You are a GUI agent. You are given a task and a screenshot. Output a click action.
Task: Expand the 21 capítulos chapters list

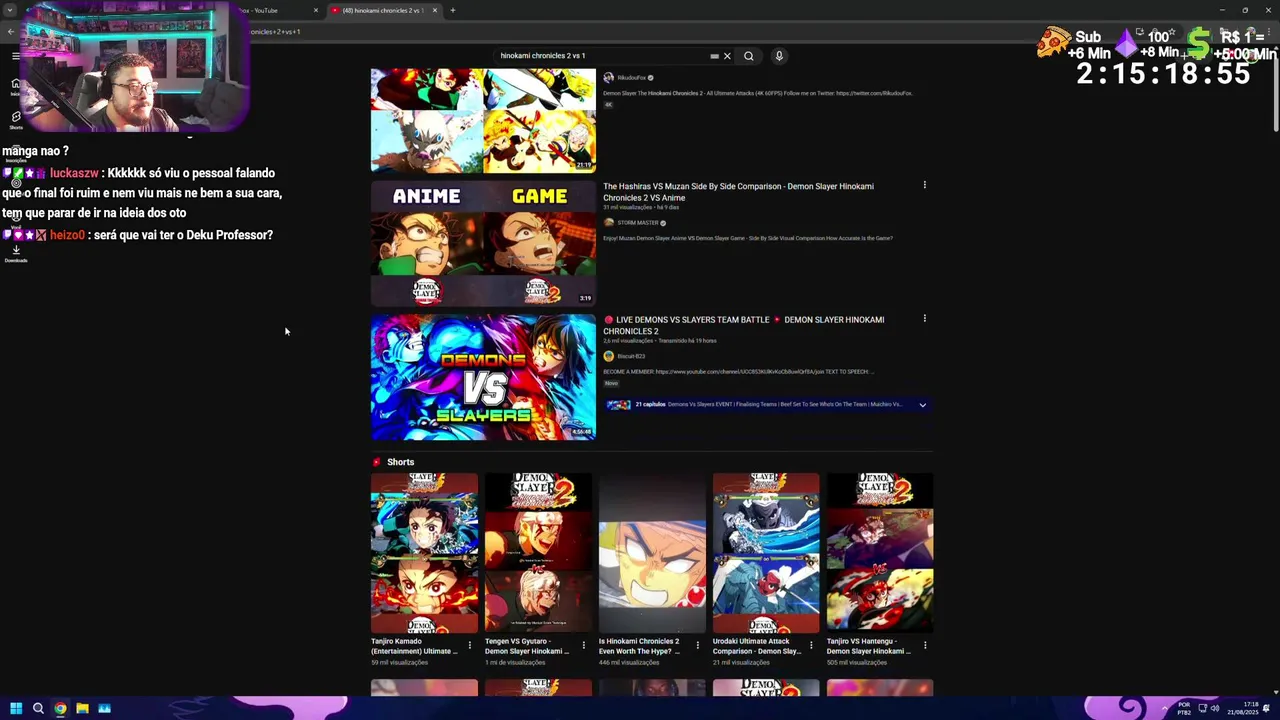pyautogui.click(x=922, y=405)
